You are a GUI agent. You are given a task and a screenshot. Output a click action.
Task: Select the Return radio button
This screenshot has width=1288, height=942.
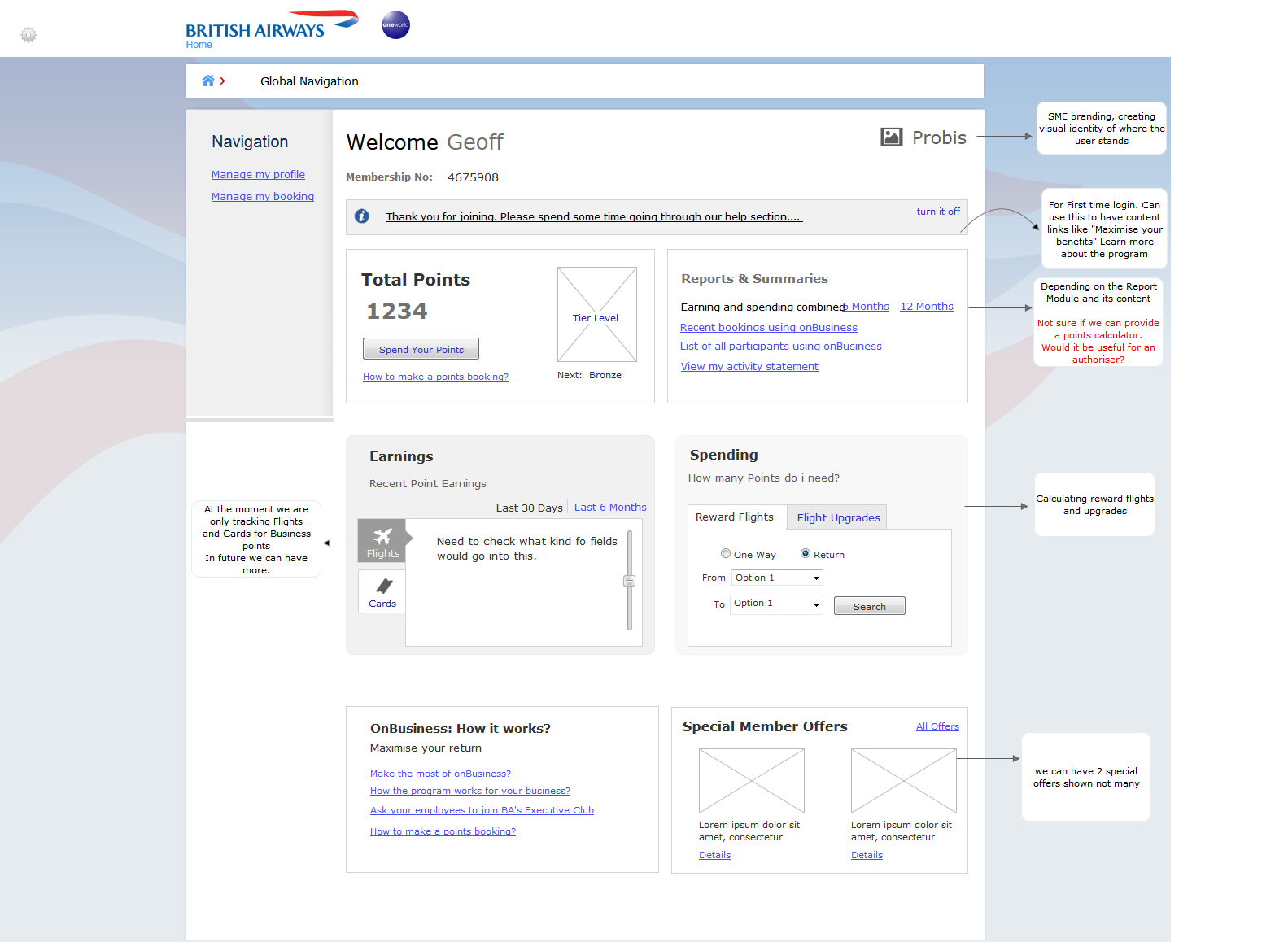point(806,553)
